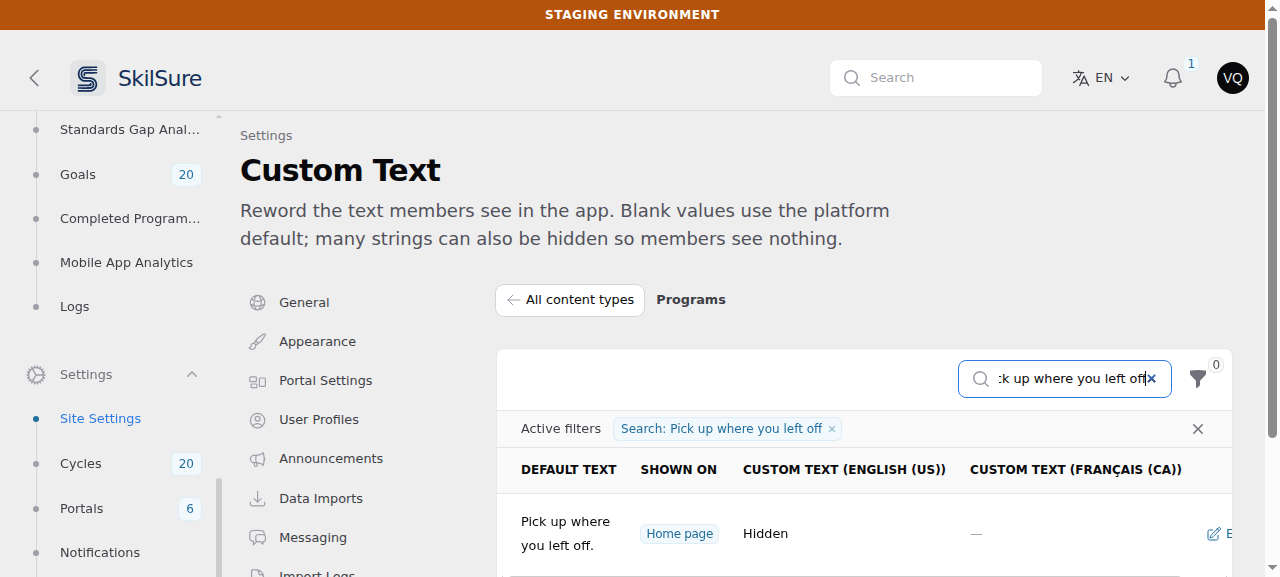Click the sidebar scrollbar thumb
Viewport: 1280px width, 577px height.
click(x=219, y=526)
